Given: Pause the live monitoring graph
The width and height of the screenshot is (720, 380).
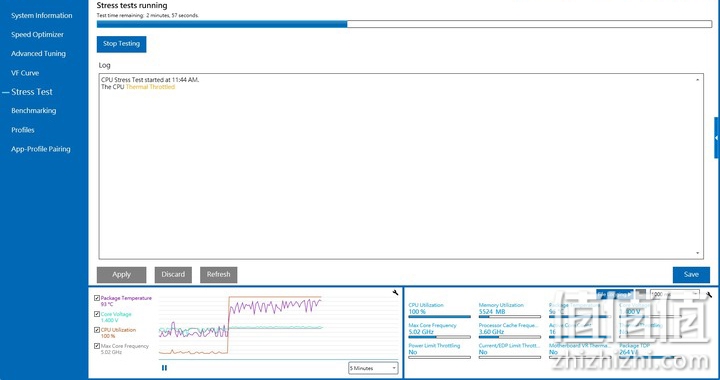Looking at the screenshot, I should pyautogui.click(x=164, y=368).
